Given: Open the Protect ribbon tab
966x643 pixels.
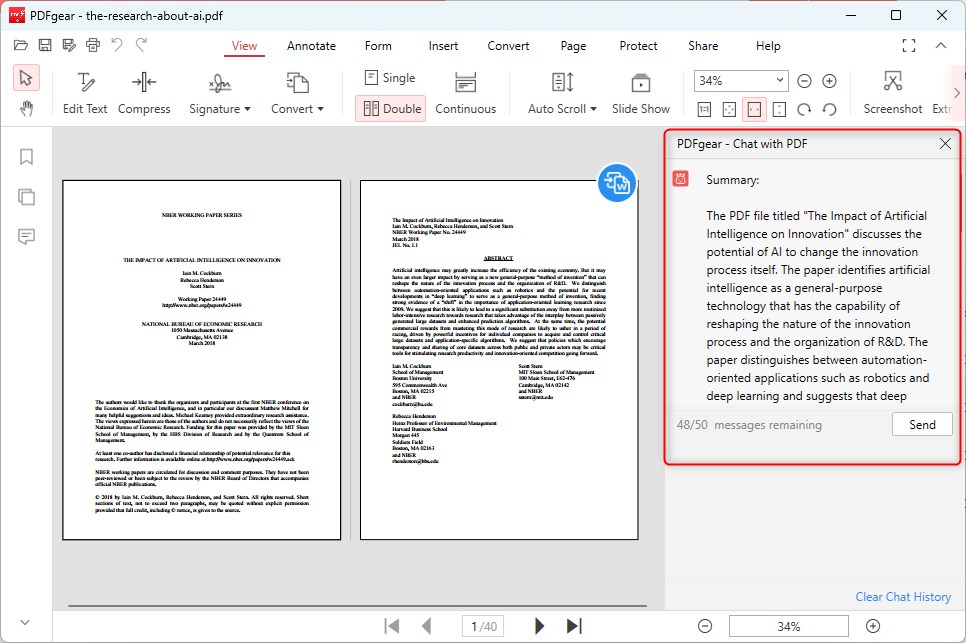Looking at the screenshot, I should [638, 46].
